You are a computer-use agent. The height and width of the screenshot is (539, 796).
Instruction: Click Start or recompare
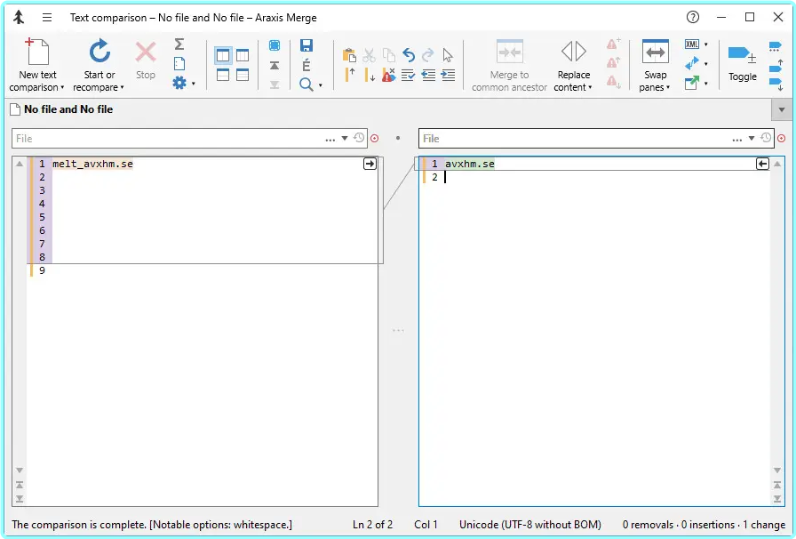coord(99,65)
